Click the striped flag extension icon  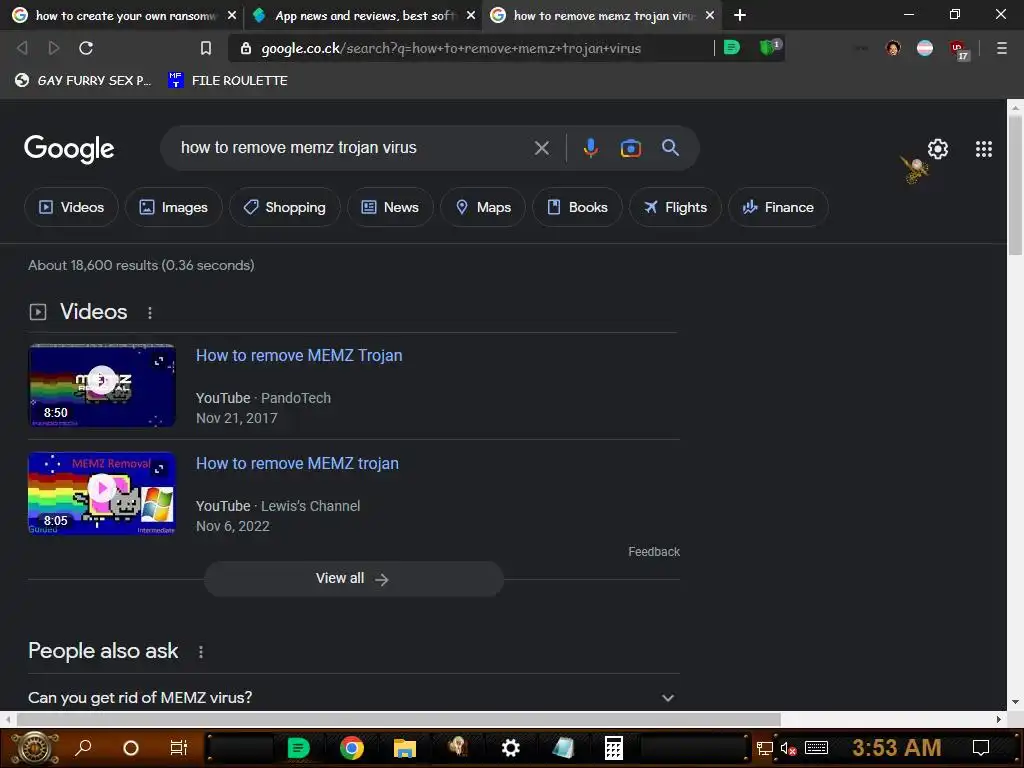[925, 48]
